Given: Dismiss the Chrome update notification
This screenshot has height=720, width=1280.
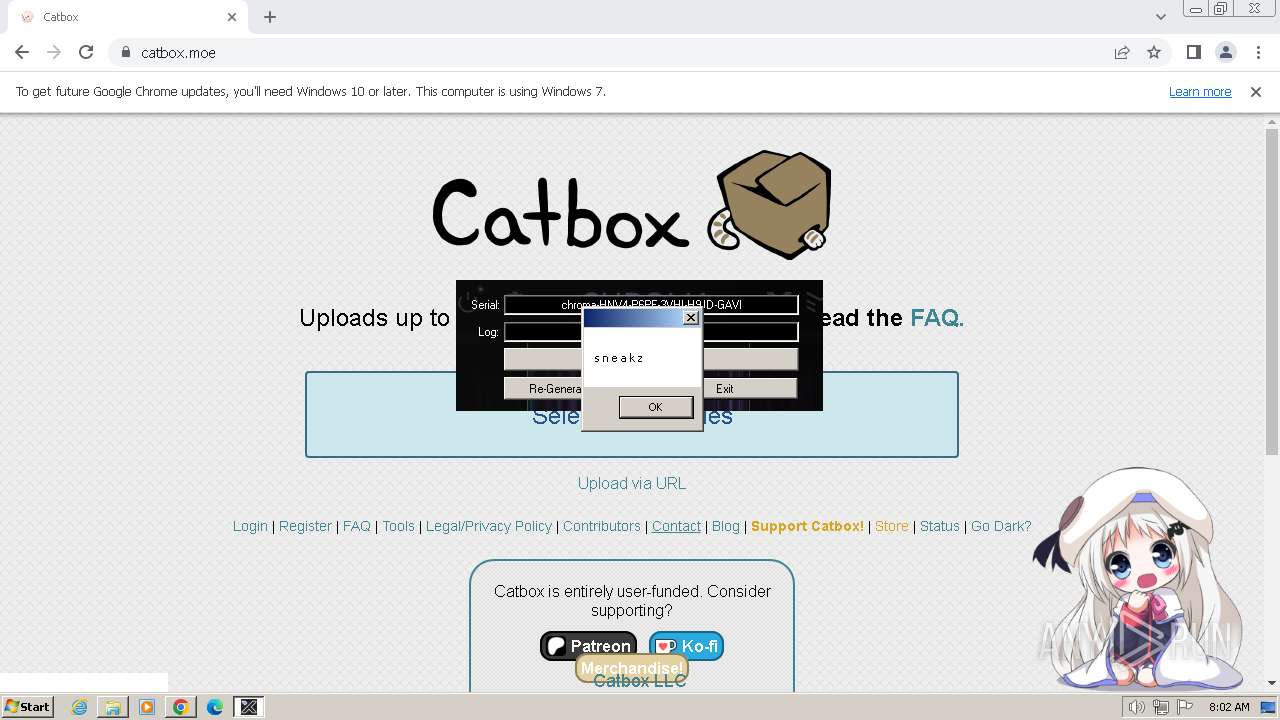Looking at the screenshot, I should coord(1256,91).
